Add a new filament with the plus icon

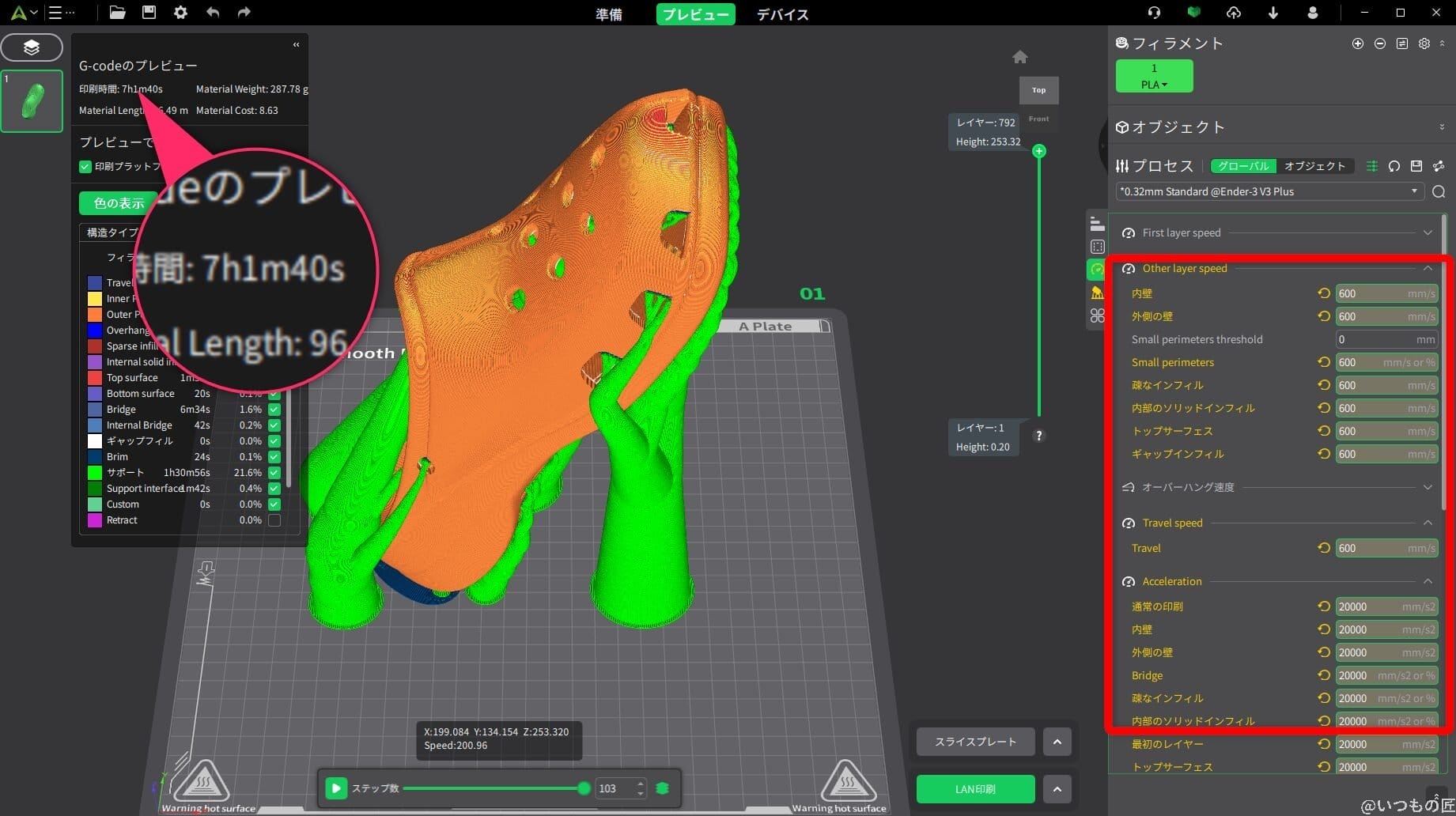pos(1358,43)
